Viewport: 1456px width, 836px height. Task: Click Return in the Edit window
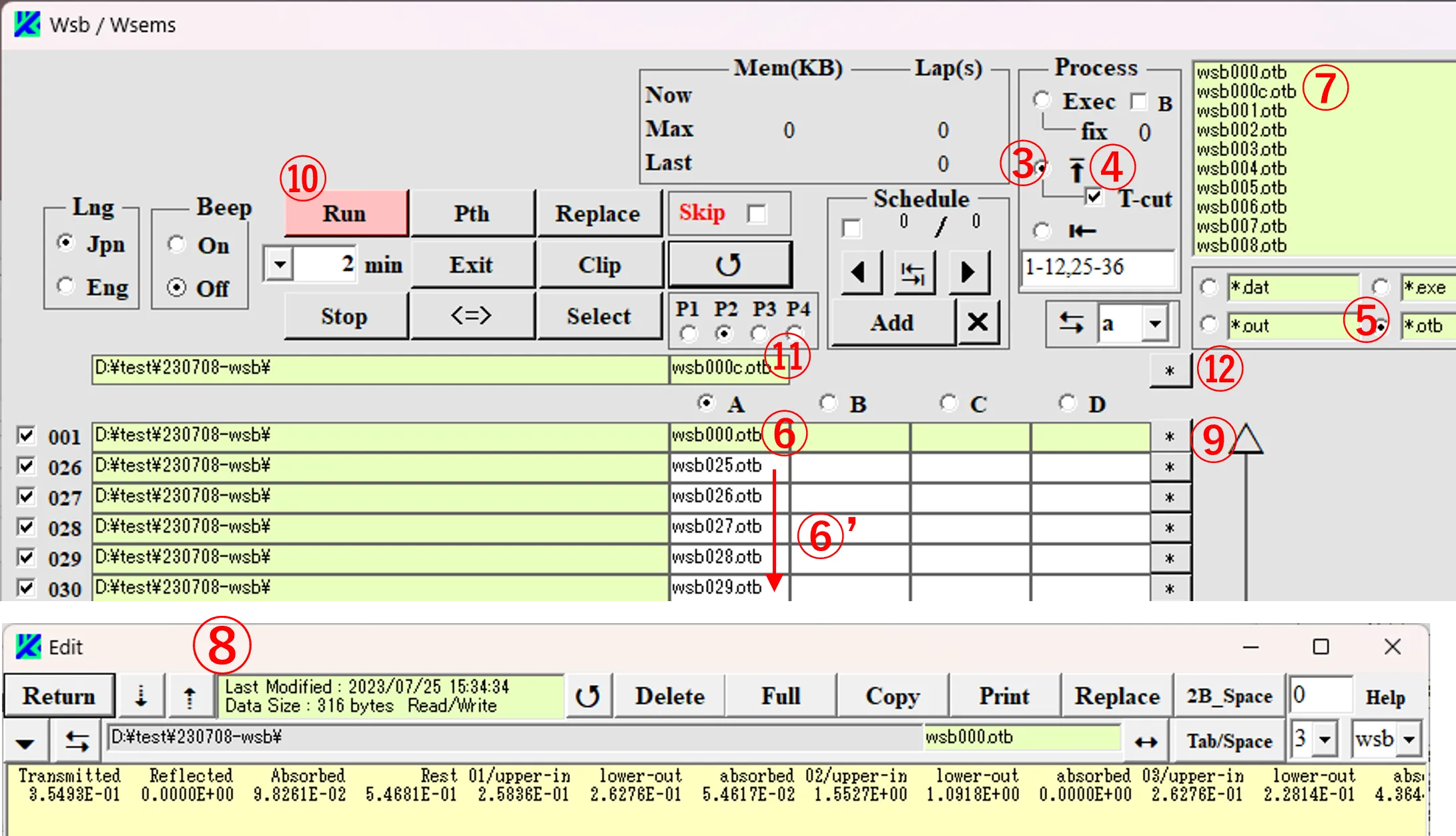pyautogui.click(x=59, y=696)
